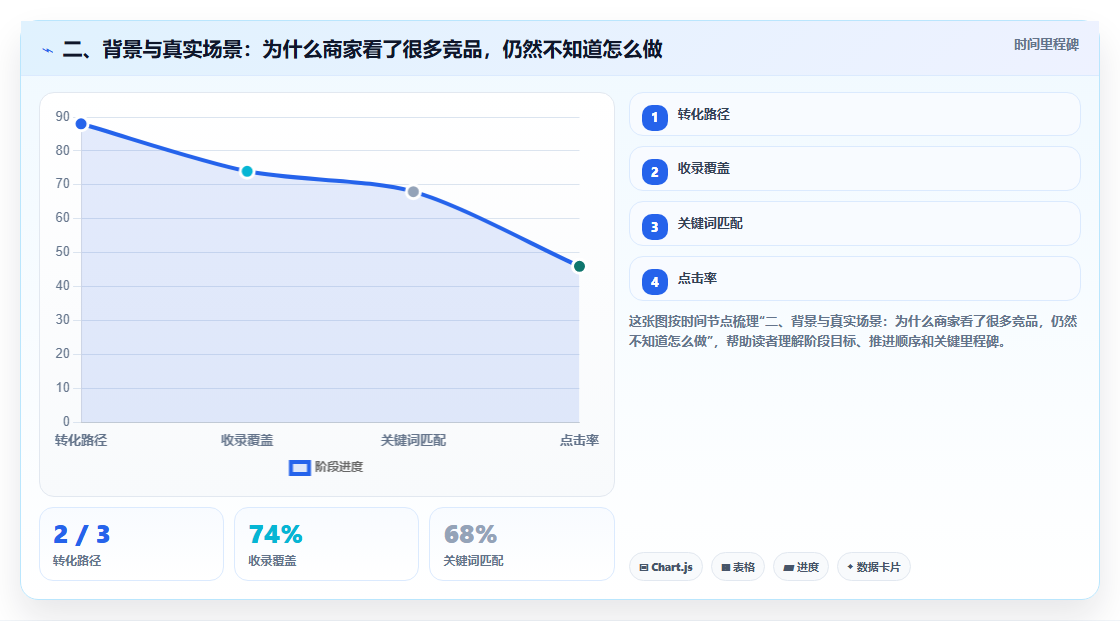1120x621 pixels.
Task: Click the description paragraph starting 这张图按时间节点
Action: tap(853, 332)
